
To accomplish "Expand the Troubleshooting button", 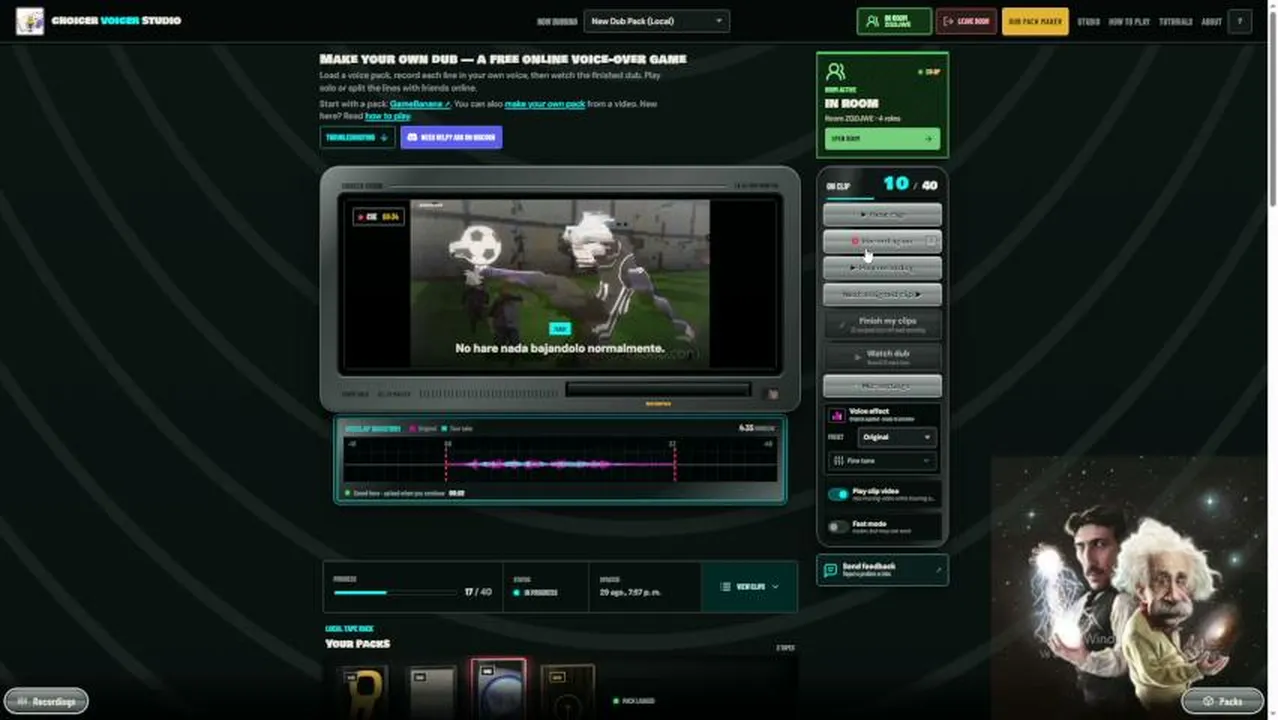I will (x=357, y=137).
